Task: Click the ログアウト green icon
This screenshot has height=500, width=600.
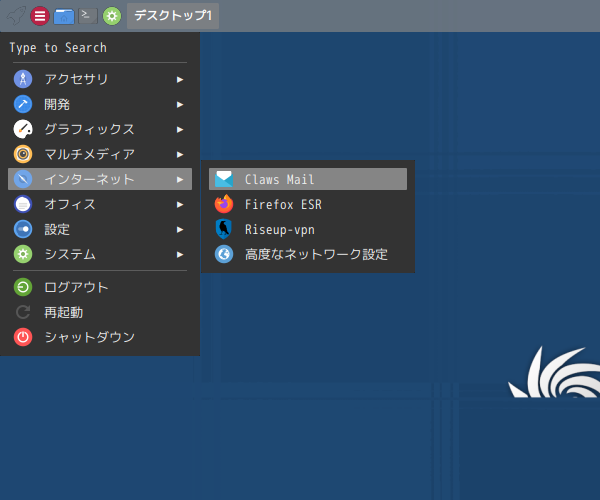Action: 23,287
